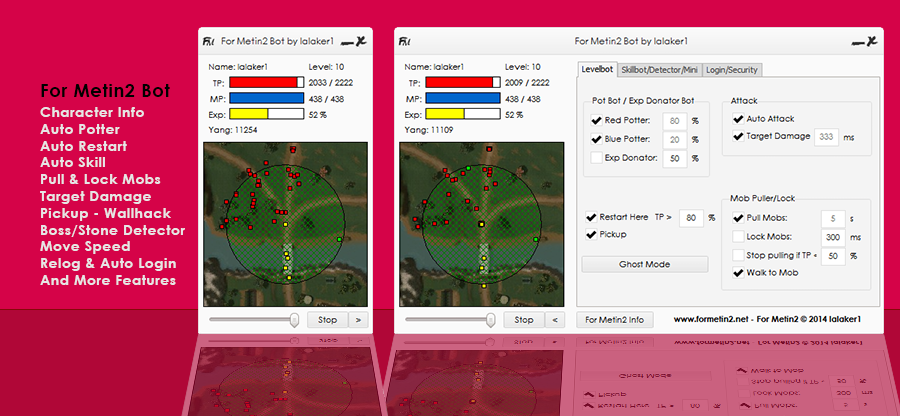Click the Pull Mobs seconds field

833,219
